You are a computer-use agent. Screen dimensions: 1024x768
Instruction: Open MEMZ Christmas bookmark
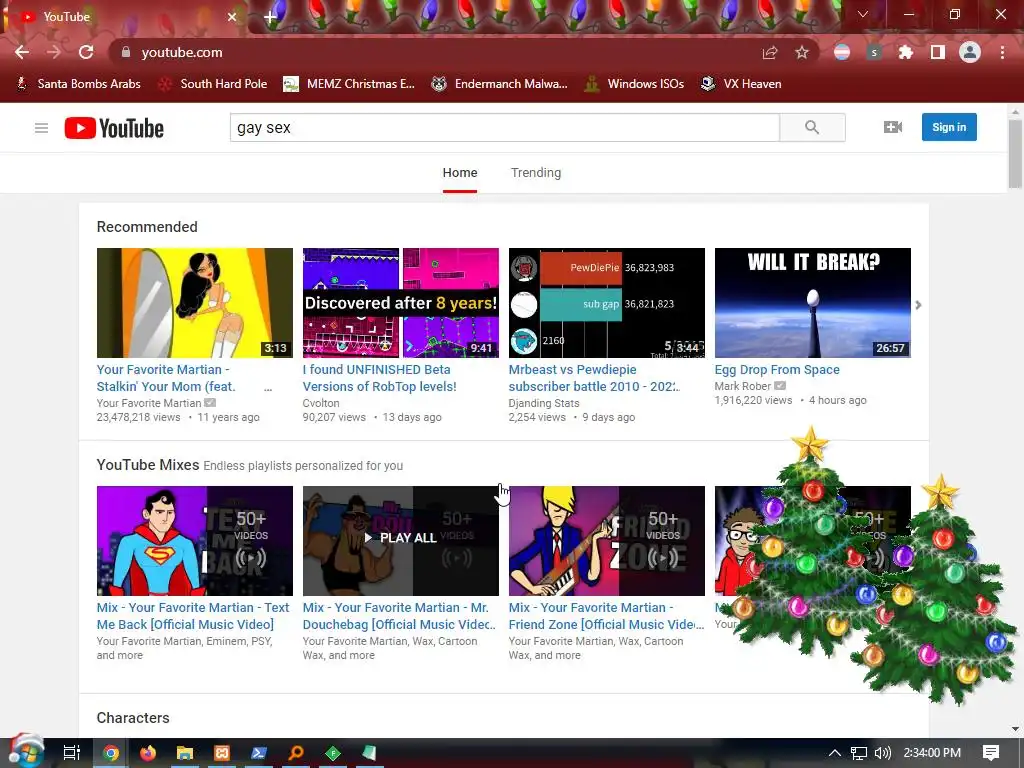point(349,84)
